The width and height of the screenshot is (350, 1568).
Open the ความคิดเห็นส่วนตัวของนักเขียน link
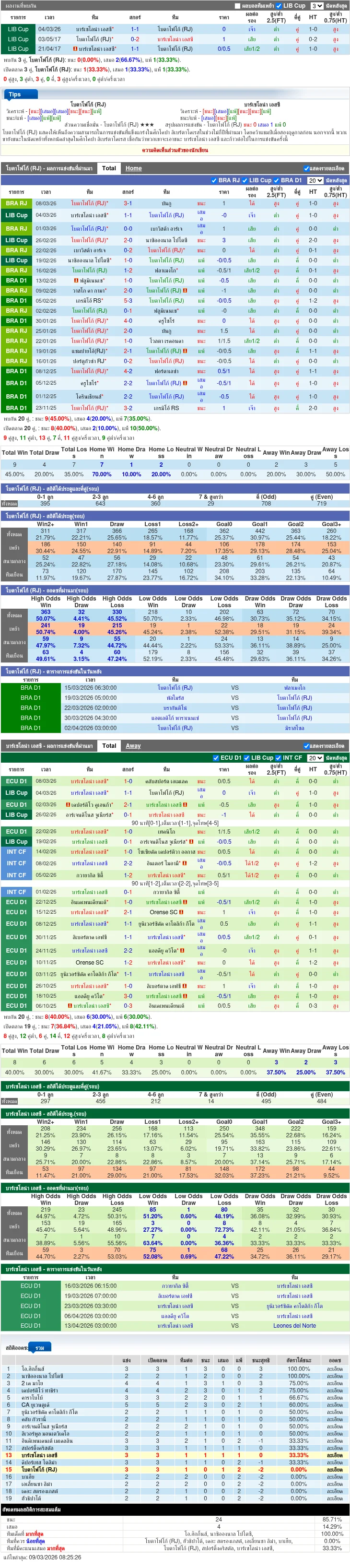coord(175,150)
